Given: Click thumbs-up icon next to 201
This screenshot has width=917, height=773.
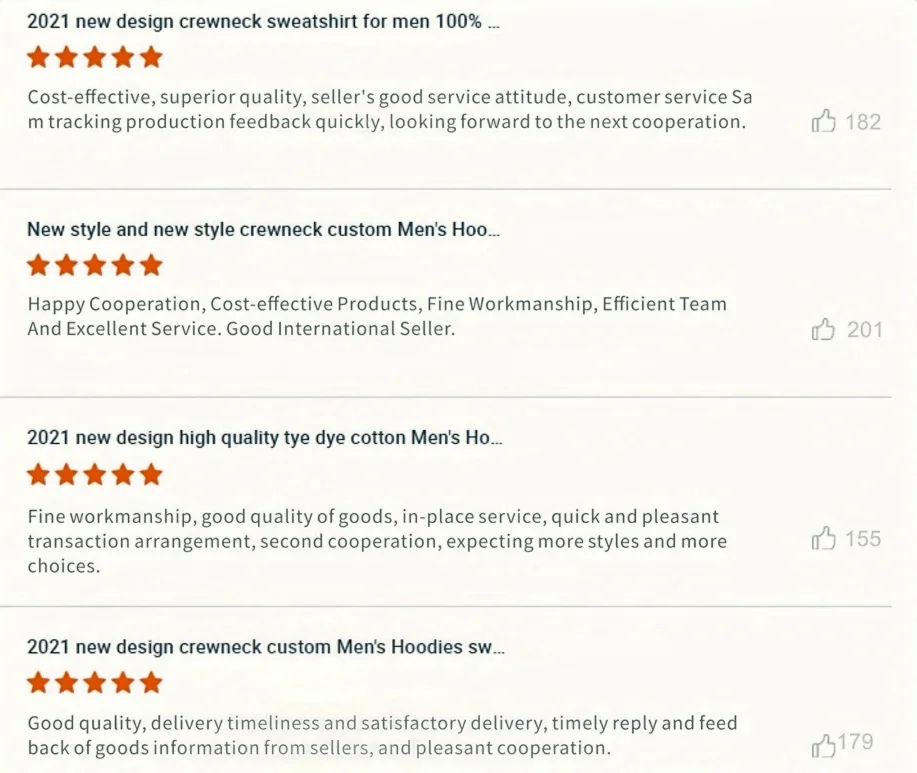Looking at the screenshot, I should pos(823,329).
